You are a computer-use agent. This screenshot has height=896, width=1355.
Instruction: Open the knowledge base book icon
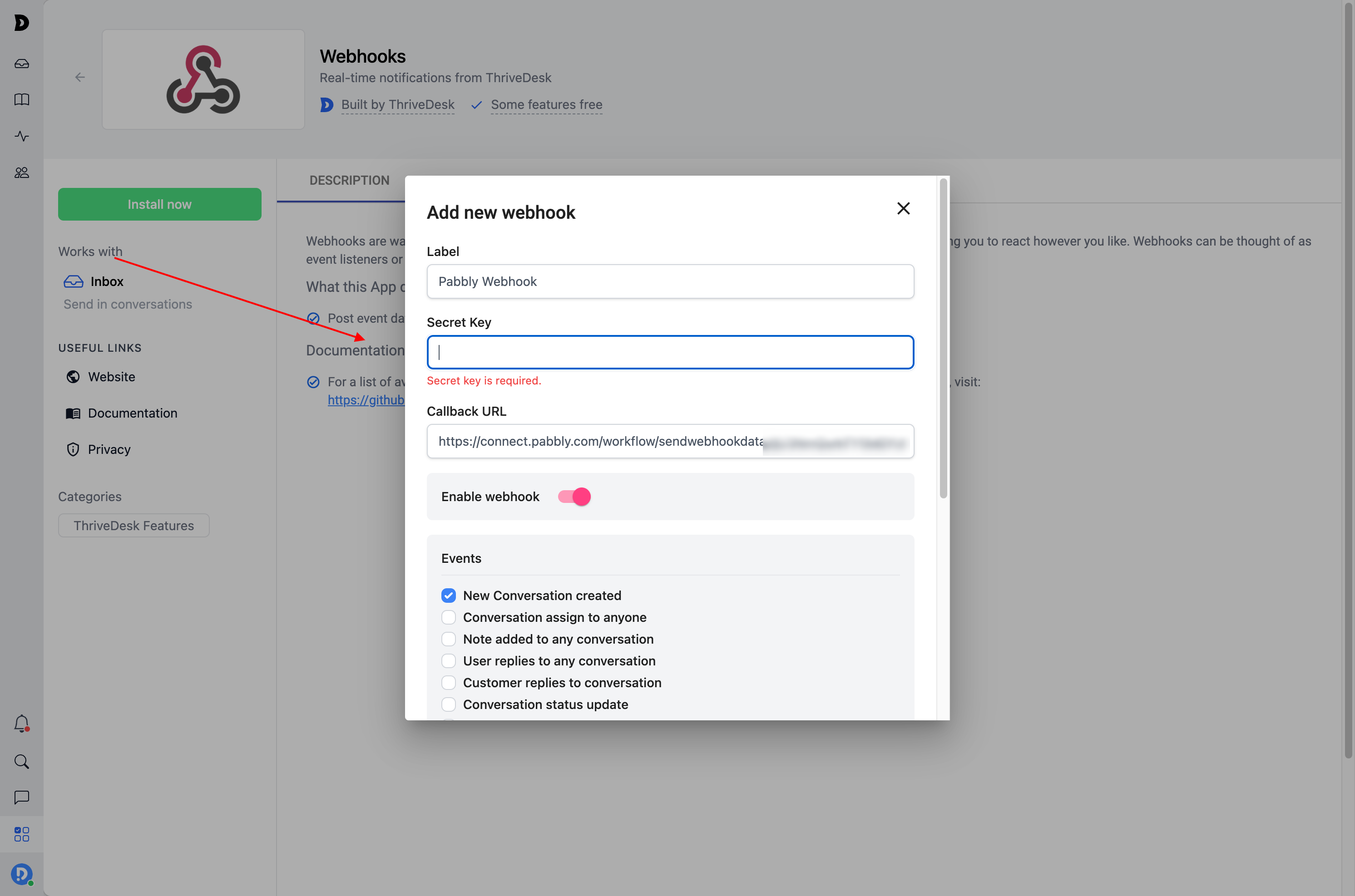[x=22, y=99]
